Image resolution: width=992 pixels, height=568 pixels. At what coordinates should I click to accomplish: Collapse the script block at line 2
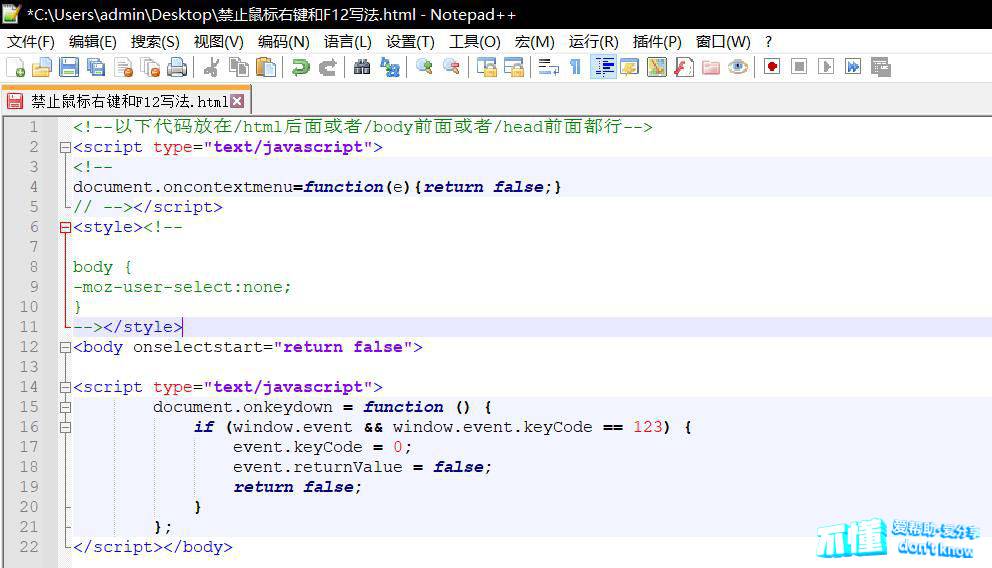(65, 147)
